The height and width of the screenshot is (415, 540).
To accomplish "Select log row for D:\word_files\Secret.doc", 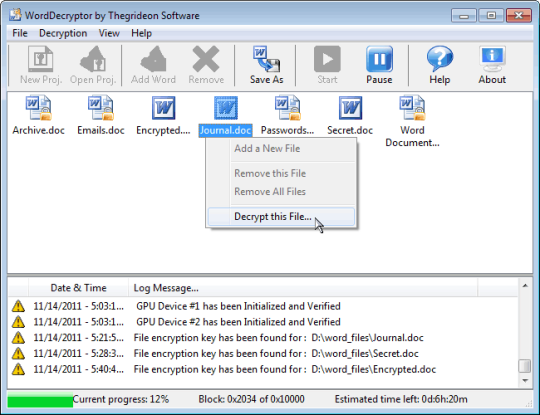I will 262,353.
